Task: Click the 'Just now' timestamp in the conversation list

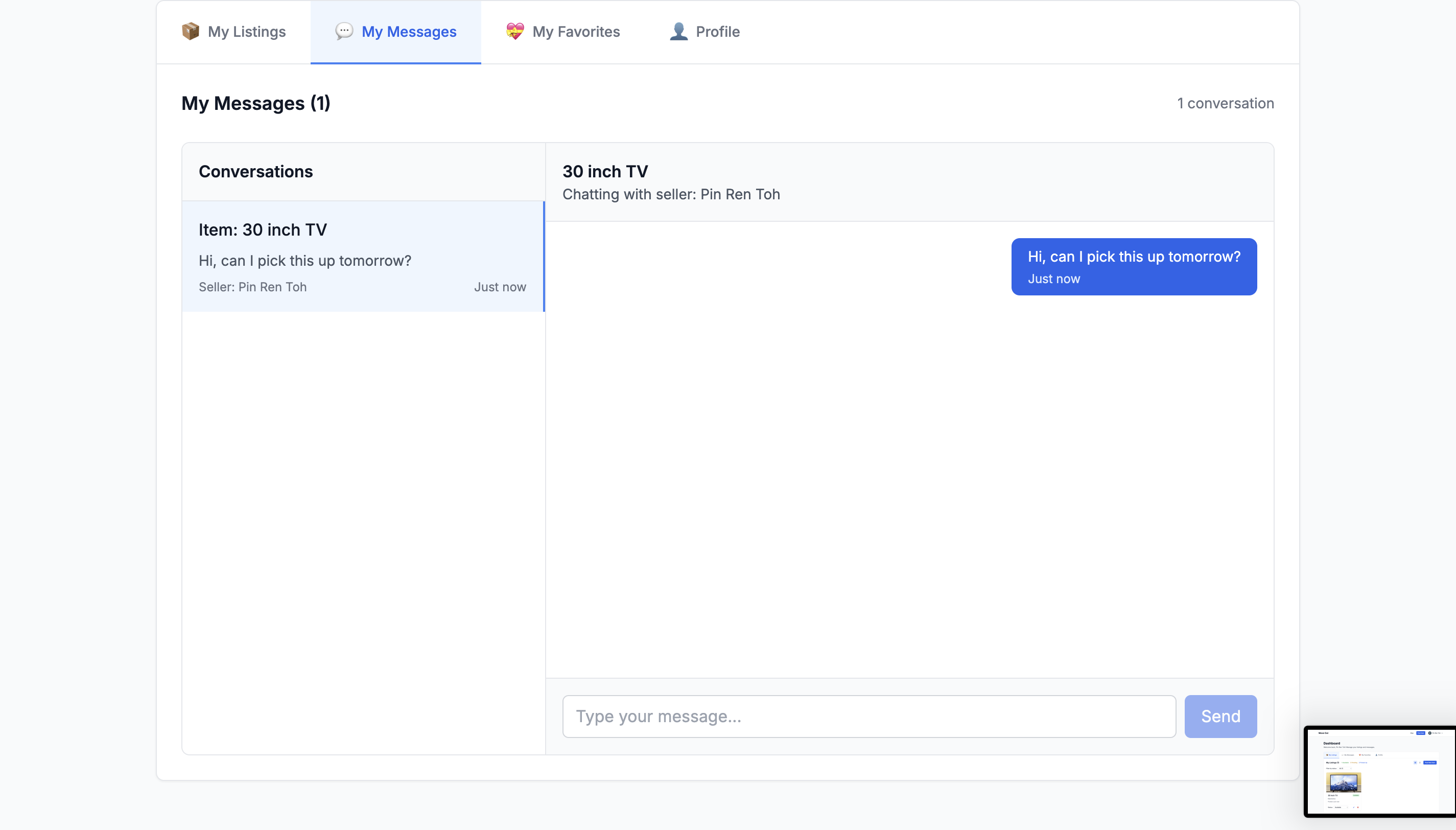Action: 500,287
